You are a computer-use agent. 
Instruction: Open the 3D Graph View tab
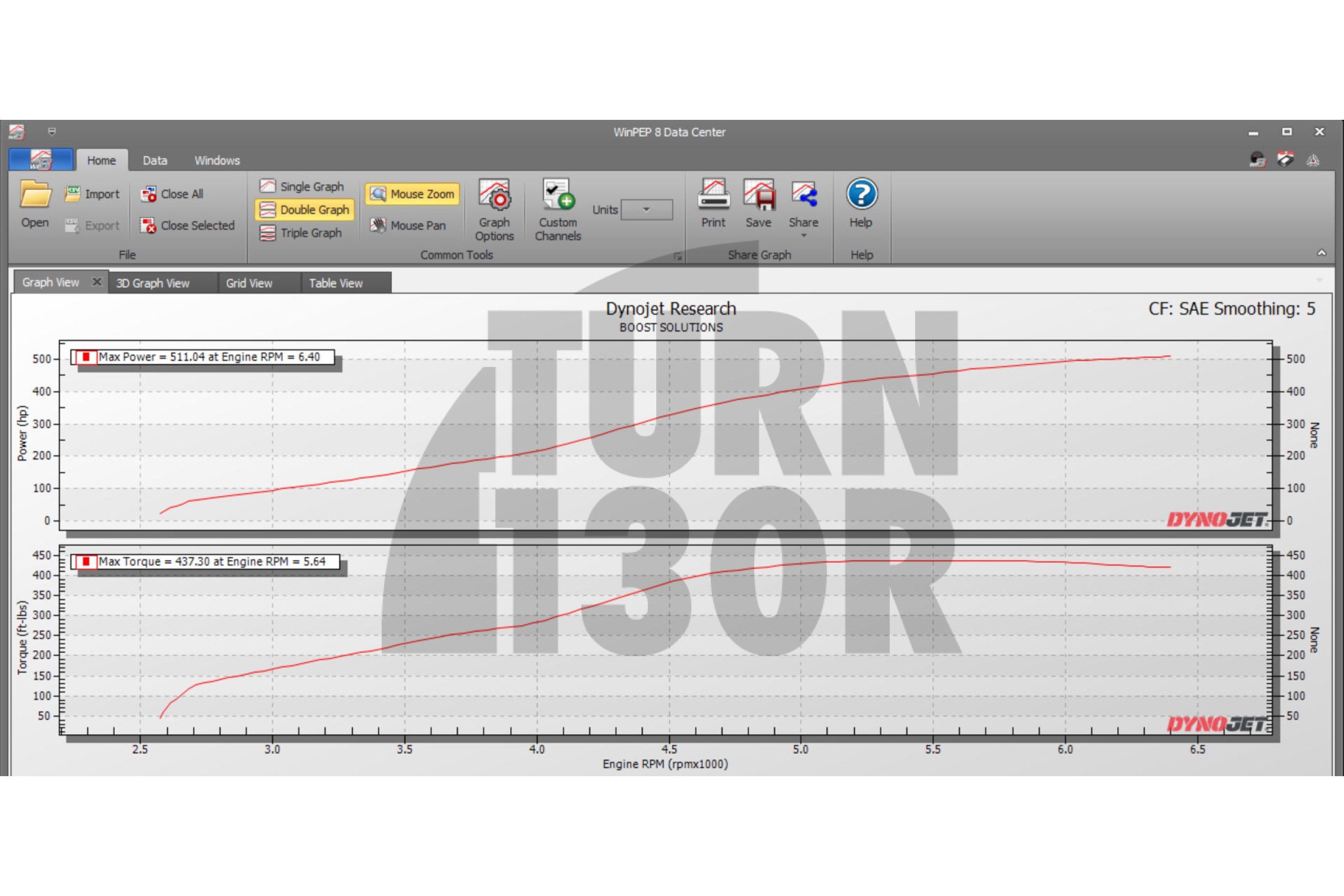coord(153,283)
